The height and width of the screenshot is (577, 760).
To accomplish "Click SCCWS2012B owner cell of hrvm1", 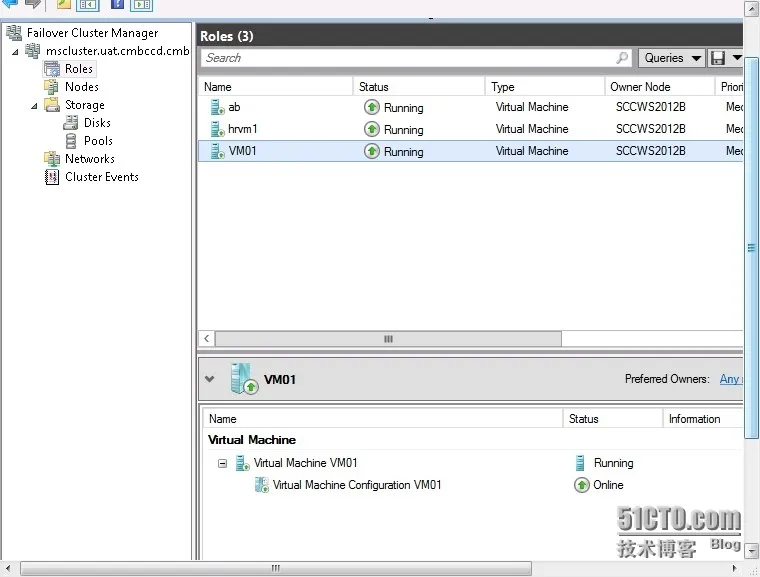I will tap(650, 129).
